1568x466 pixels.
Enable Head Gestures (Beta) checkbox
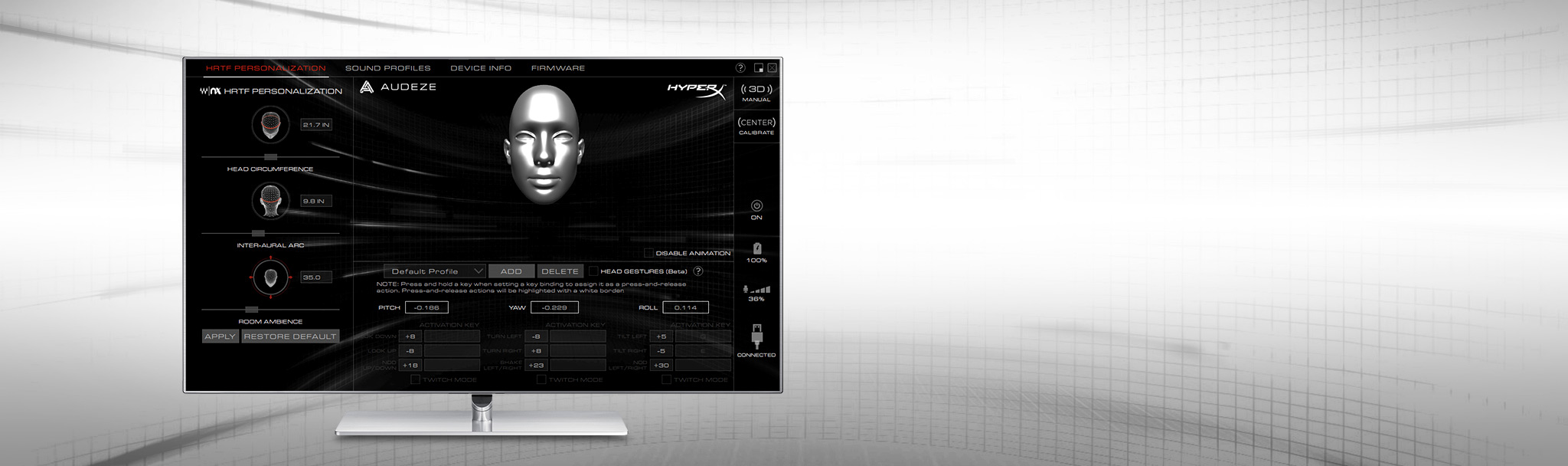593,271
